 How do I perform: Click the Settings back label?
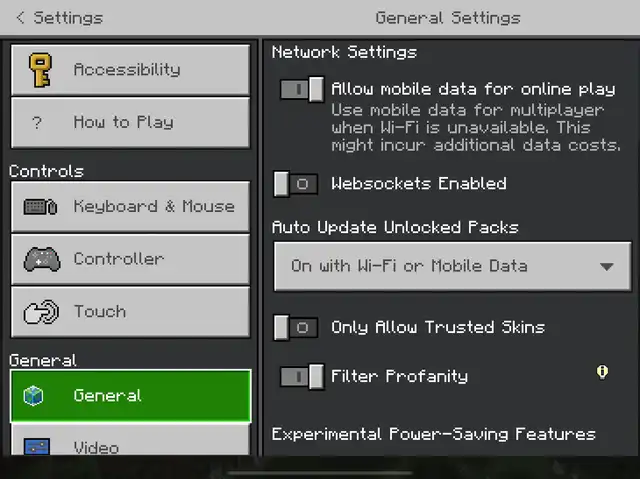68,18
